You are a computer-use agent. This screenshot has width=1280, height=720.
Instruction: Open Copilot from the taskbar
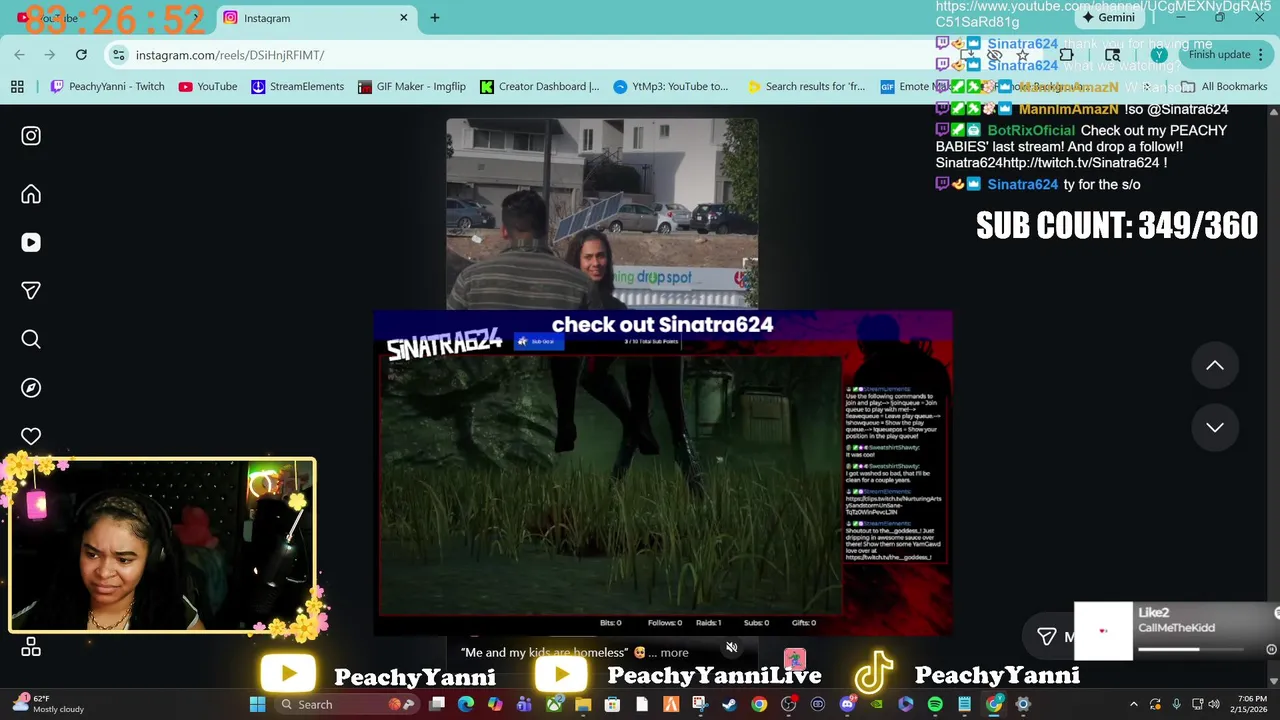(495, 705)
